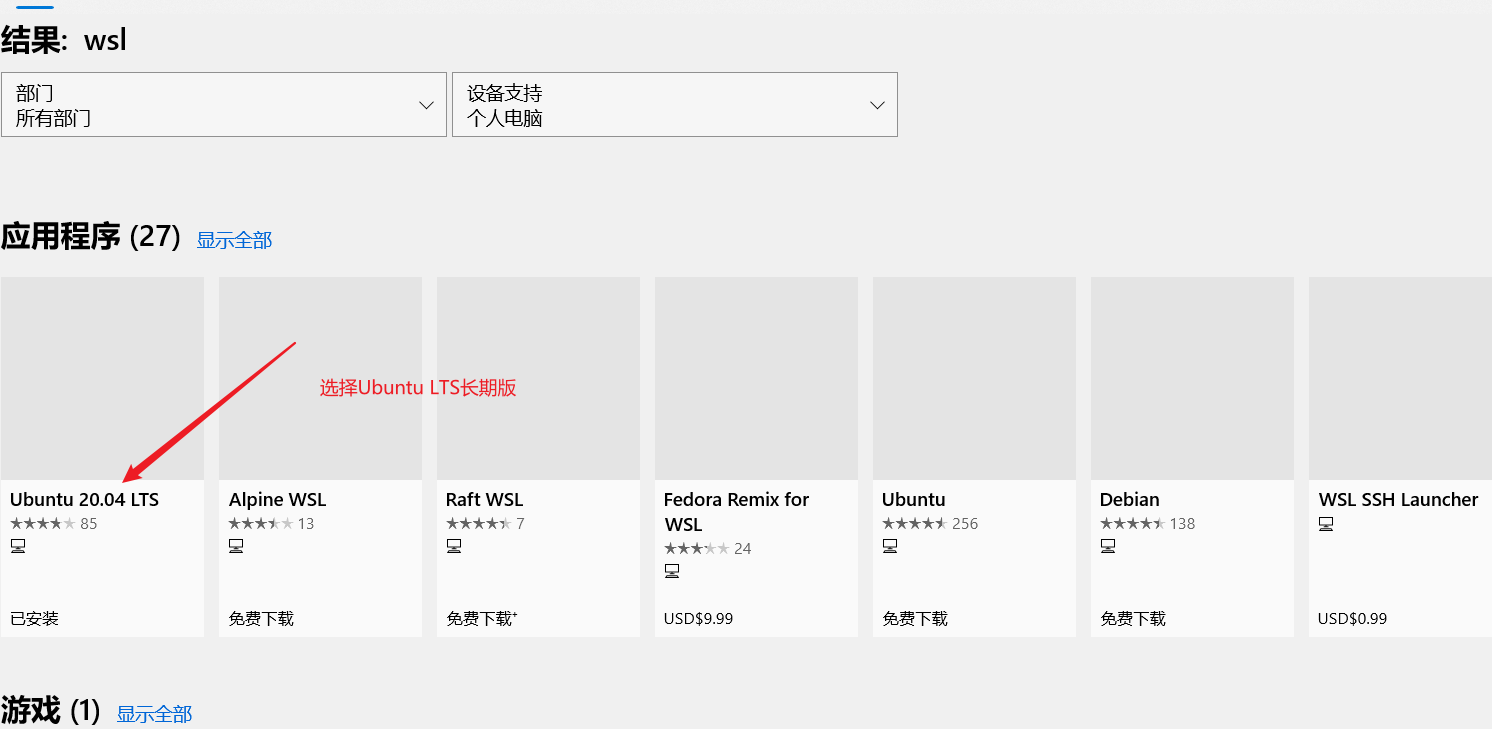Click 免费下载* under Raft WSL
Image resolution: width=1492 pixels, height=729 pixels.
point(482,619)
